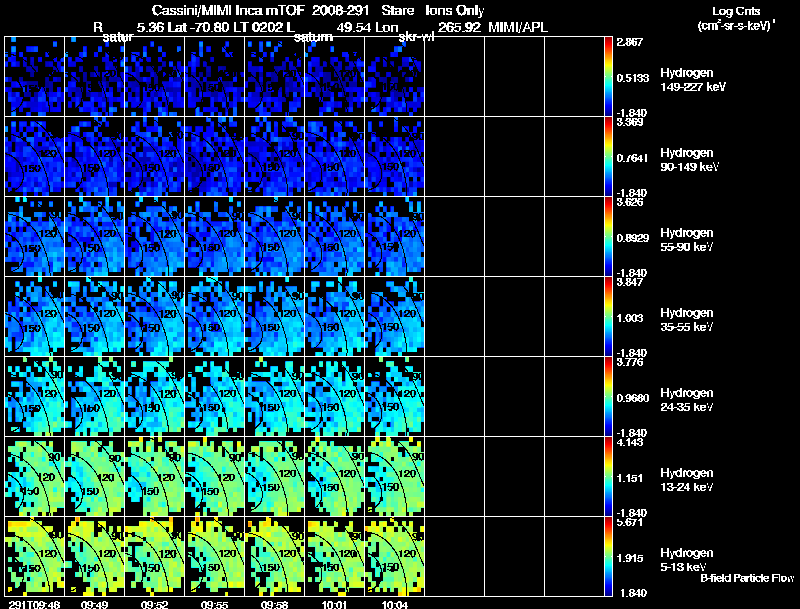Click the '0.7641' colorbar midpoint value
The height and width of the screenshot is (609, 800).
click(x=633, y=158)
